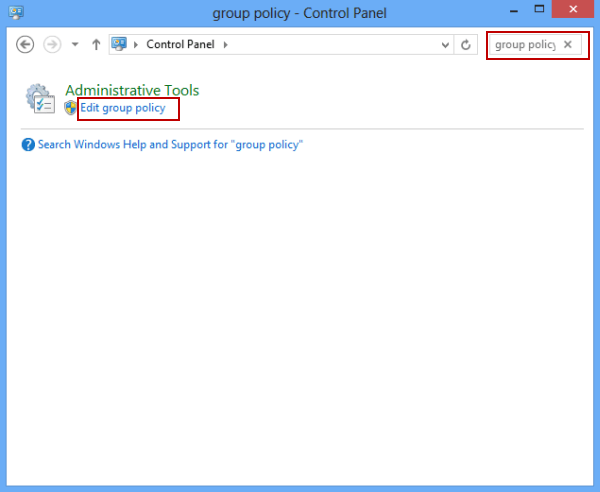This screenshot has height=492, width=600.
Task: Refresh the Control Panel view
Action: pos(466,45)
